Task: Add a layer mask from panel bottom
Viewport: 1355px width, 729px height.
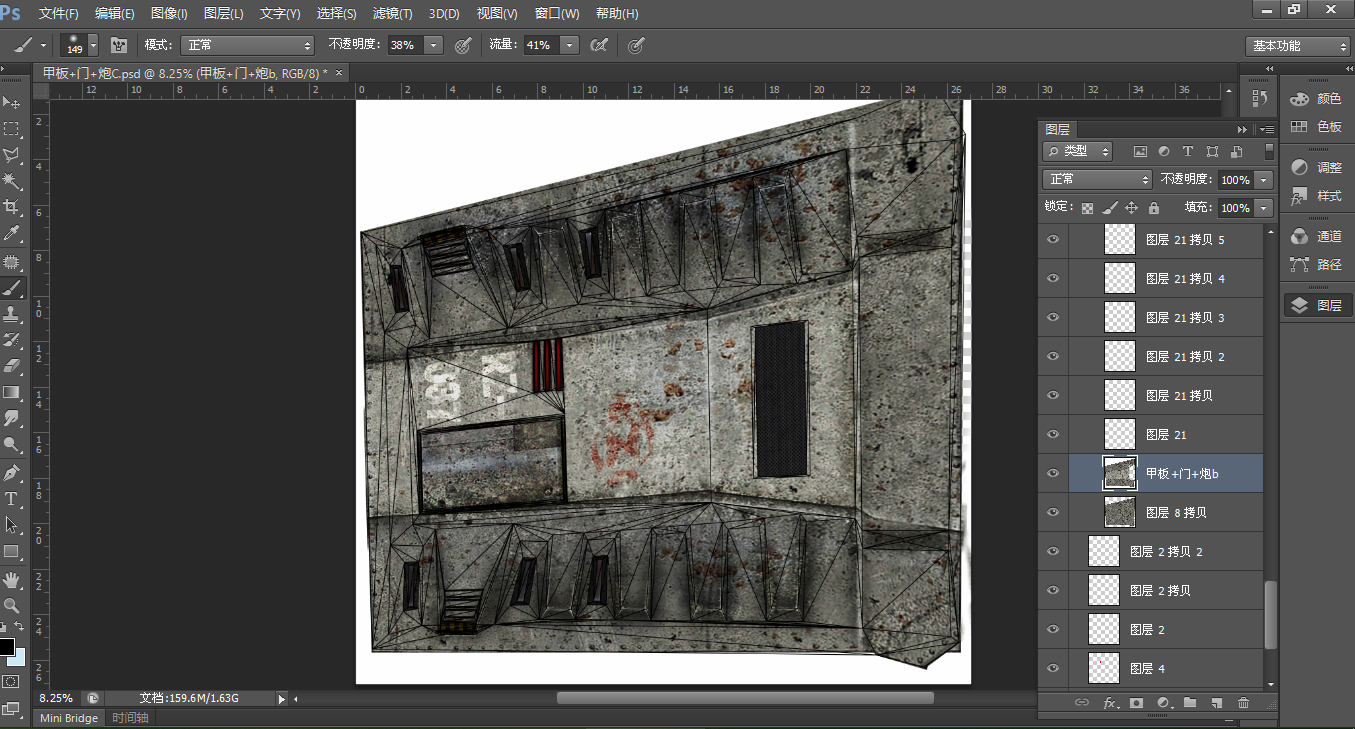Action: 1136,703
